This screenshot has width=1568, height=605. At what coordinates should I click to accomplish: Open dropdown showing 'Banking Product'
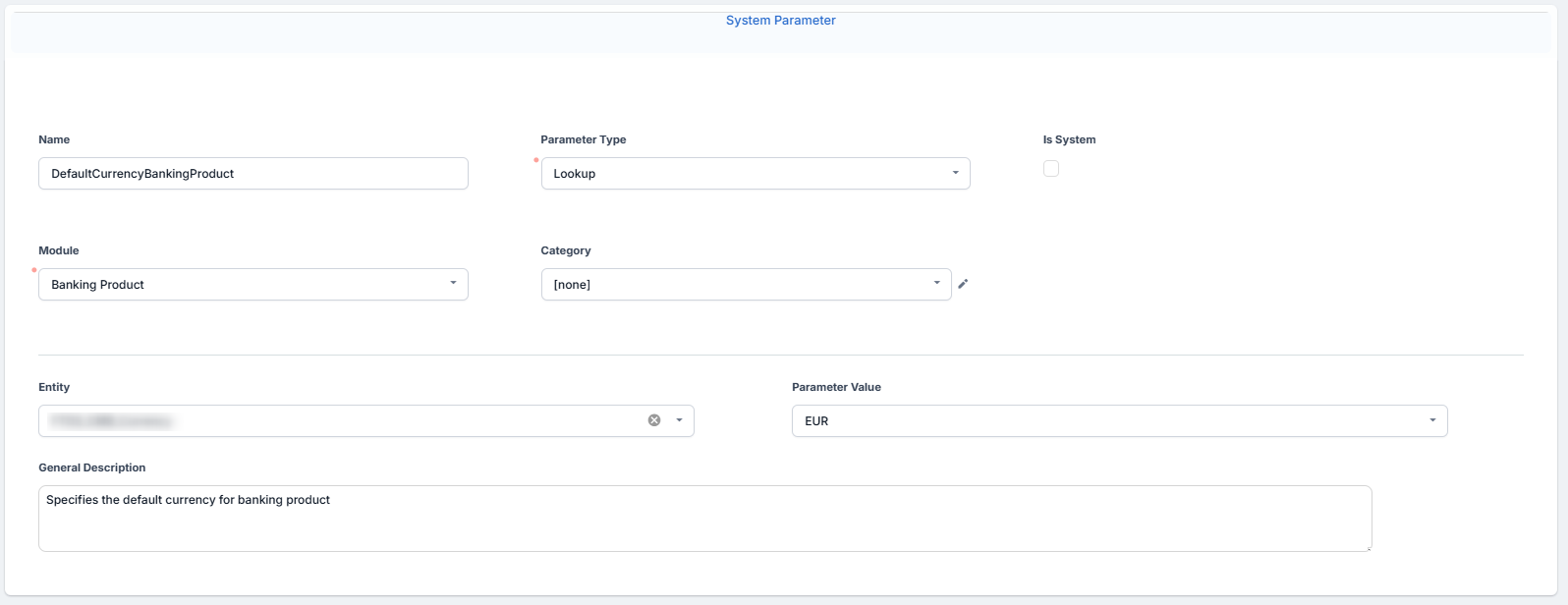tap(246, 285)
